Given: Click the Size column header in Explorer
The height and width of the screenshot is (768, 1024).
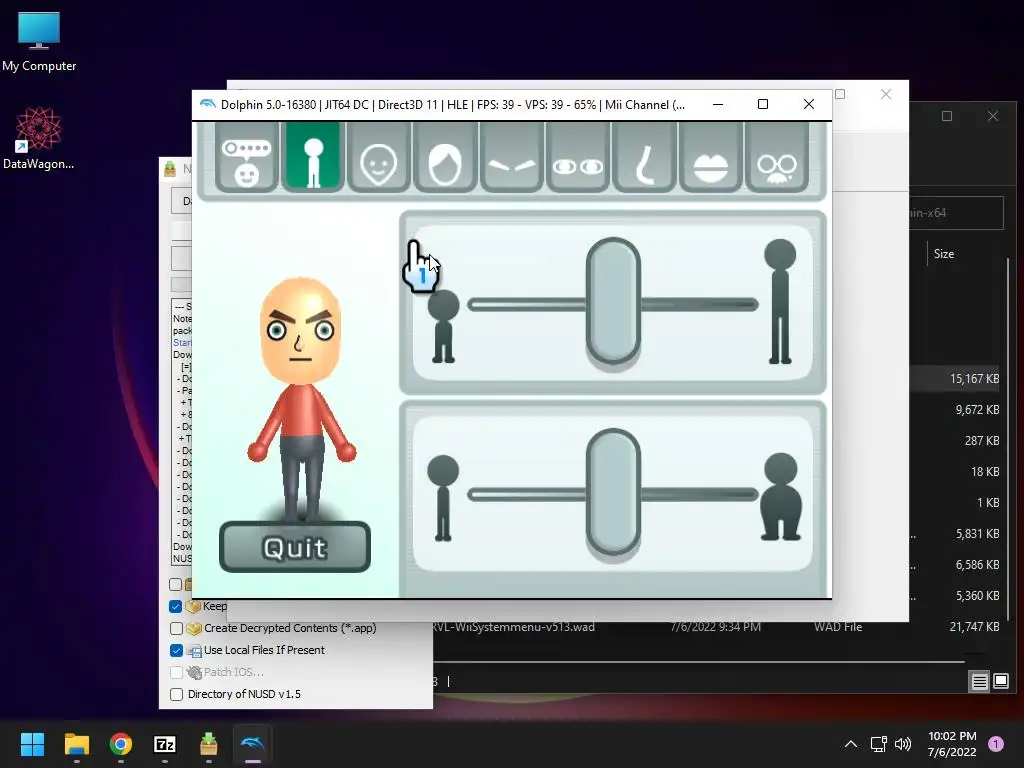Looking at the screenshot, I should pos(944,254).
